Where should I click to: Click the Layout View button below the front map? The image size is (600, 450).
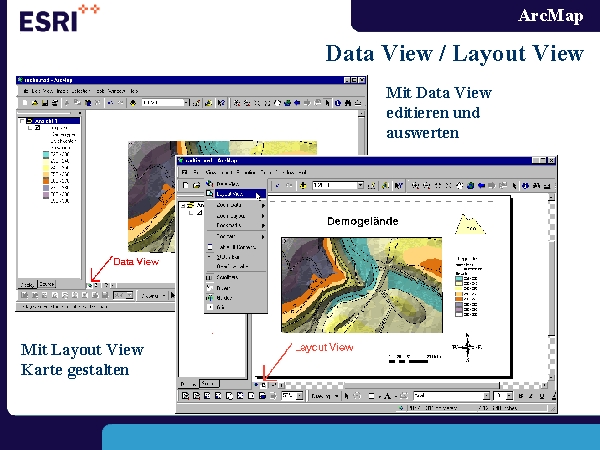click(x=262, y=384)
